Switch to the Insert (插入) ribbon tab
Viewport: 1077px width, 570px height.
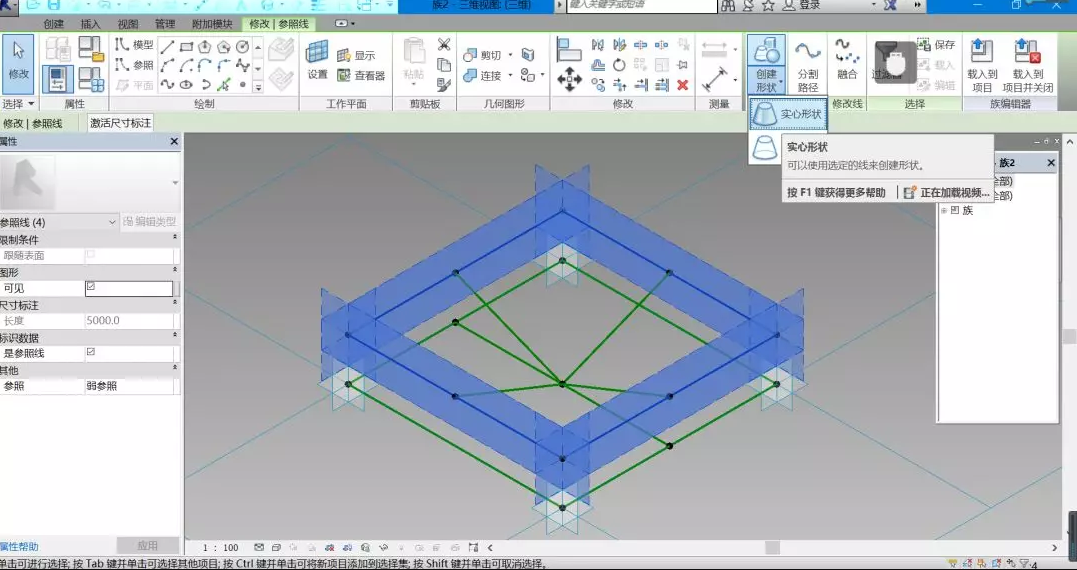point(90,23)
